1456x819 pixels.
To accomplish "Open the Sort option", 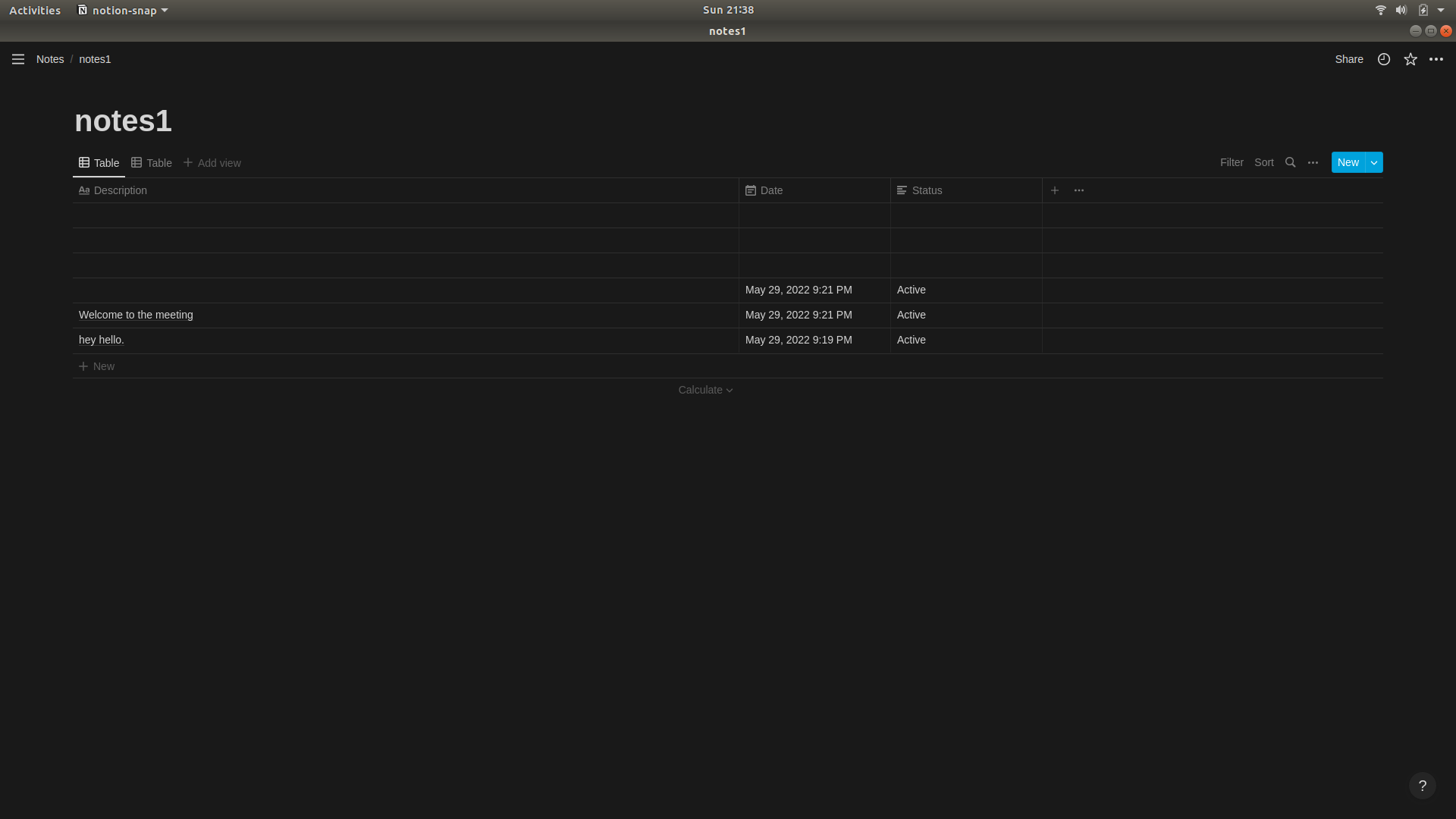I will pyautogui.click(x=1263, y=162).
